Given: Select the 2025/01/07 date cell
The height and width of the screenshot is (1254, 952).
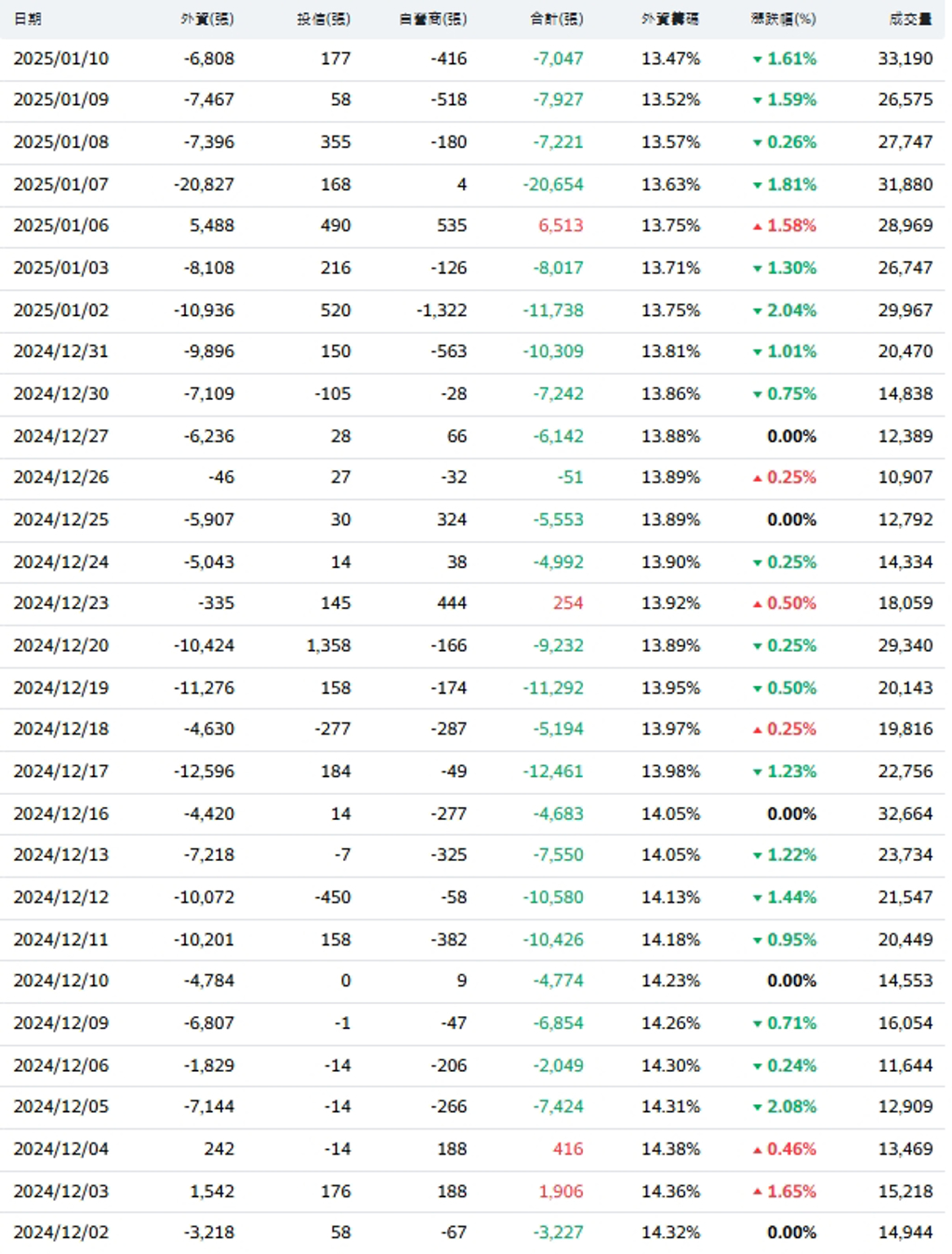Looking at the screenshot, I should [x=61, y=185].
